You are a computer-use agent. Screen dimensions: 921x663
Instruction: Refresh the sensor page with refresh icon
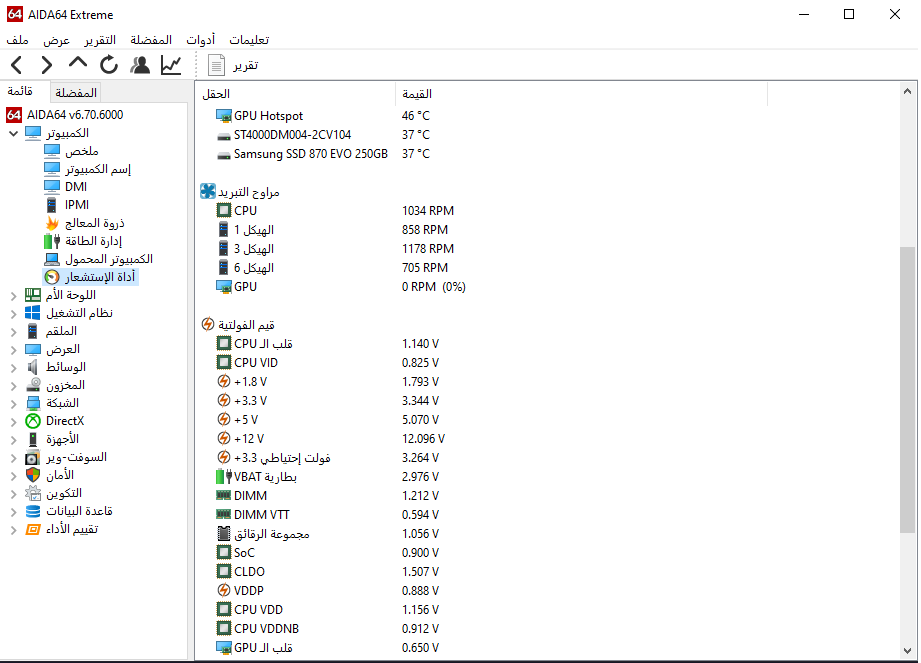click(109, 65)
